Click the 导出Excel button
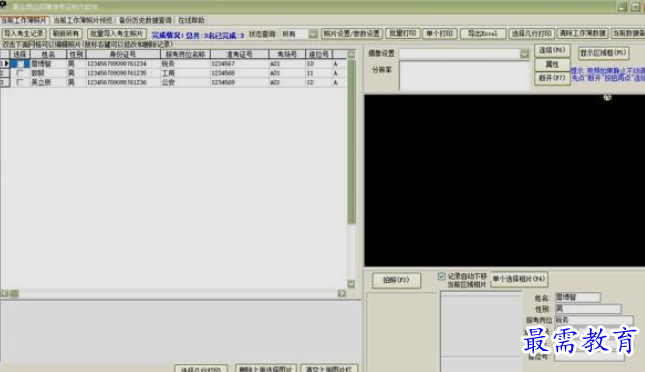645x372 pixels. 483,33
